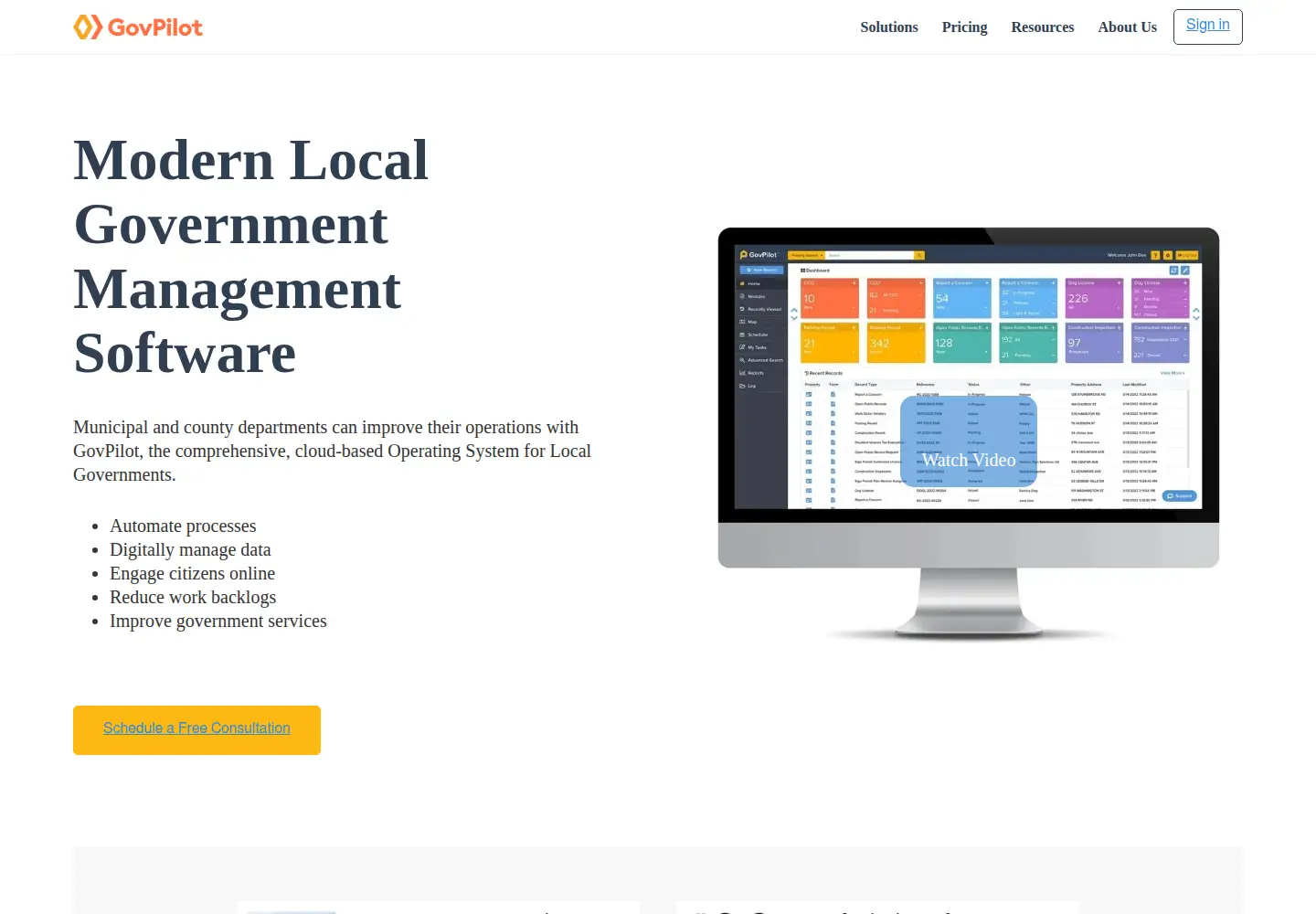1316x914 pixels.
Task: Open the About Us menu
Action: coord(1128,27)
